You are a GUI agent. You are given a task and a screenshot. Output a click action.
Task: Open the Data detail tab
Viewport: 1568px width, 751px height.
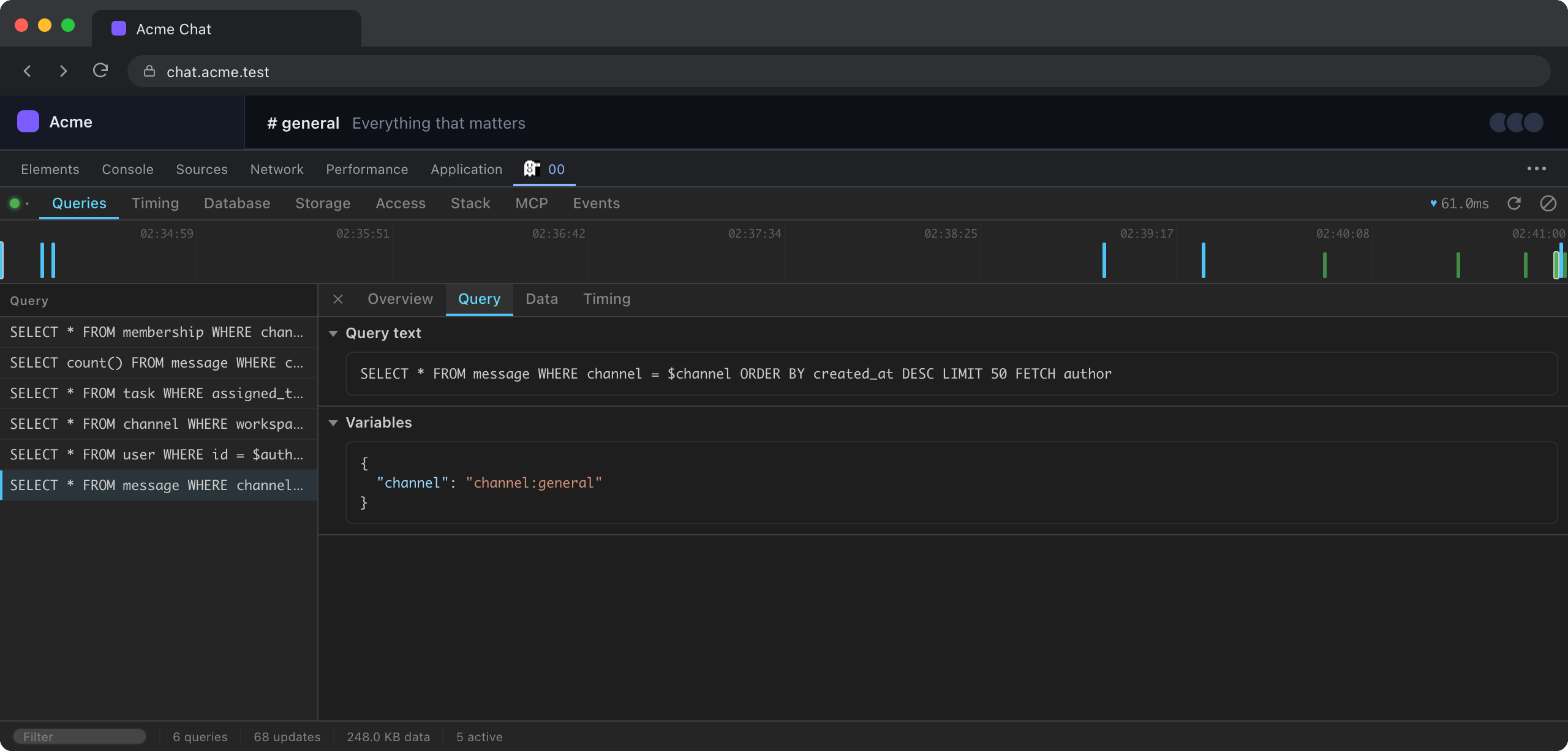point(541,299)
